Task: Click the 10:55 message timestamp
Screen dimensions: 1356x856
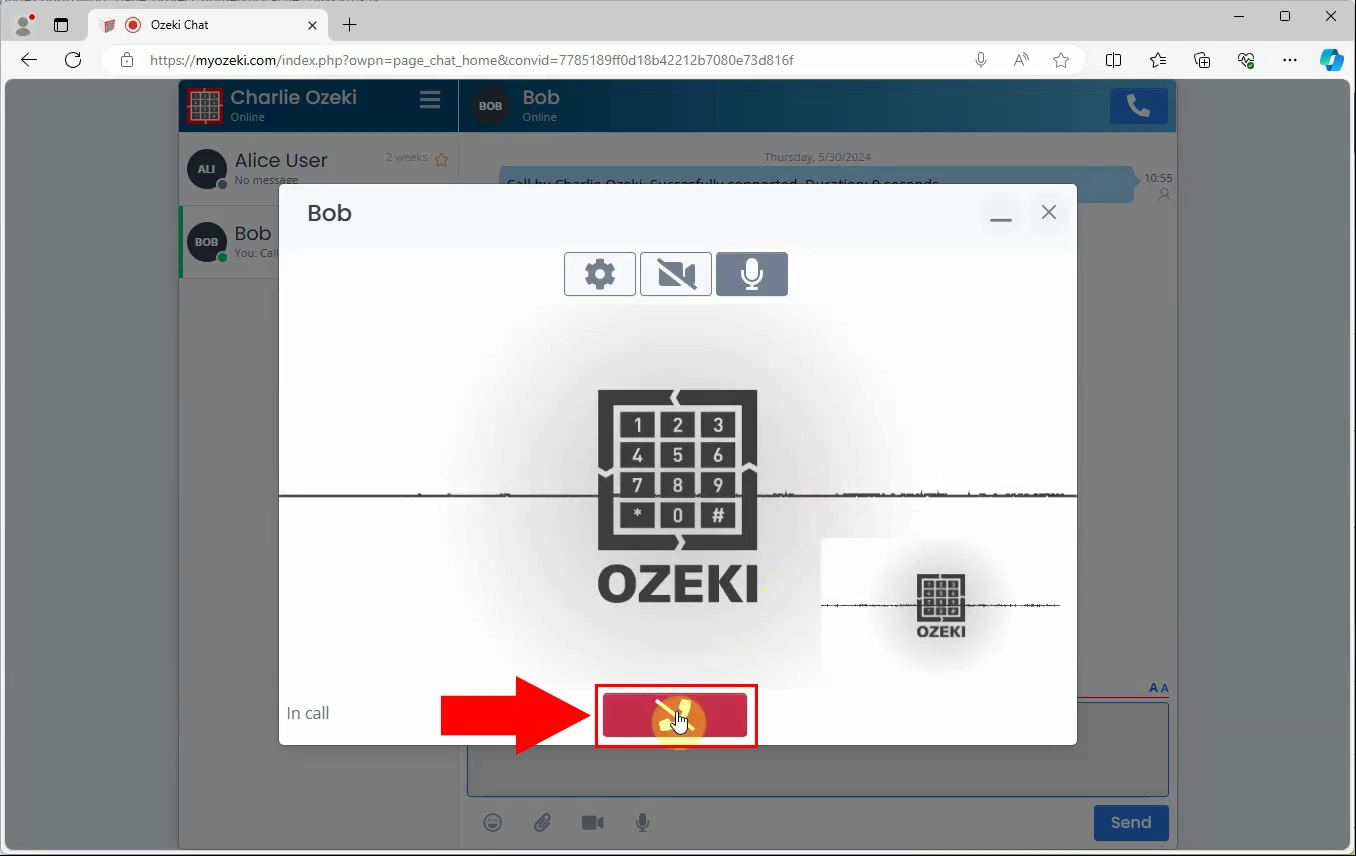Action: pyautogui.click(x=1158, y=178)
